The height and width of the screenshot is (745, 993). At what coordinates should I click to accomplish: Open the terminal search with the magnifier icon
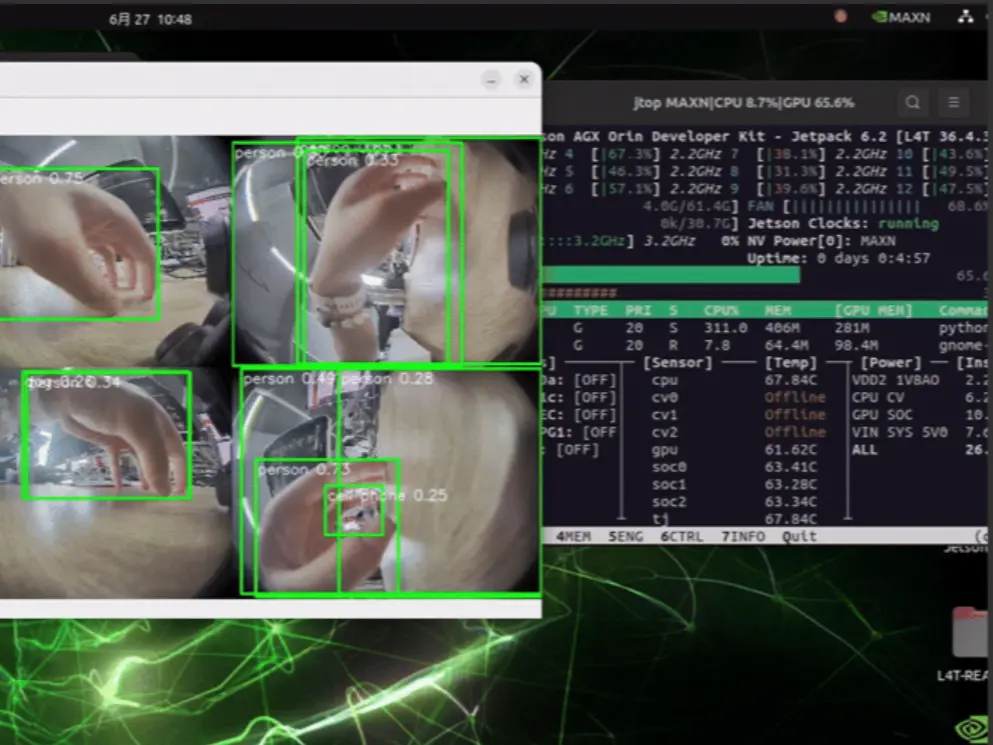912,103
